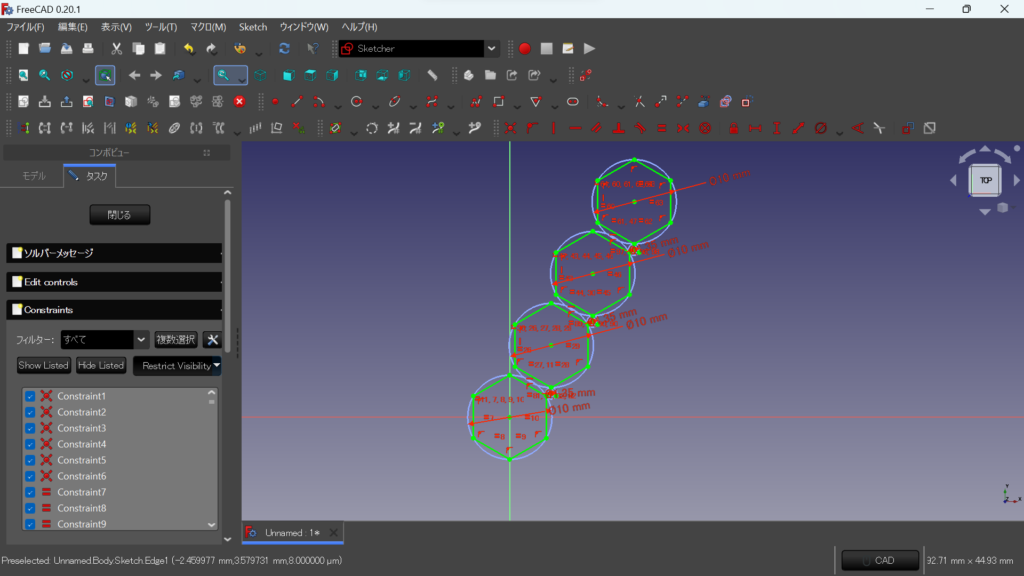Uncheck the Constraint6 checkbox

pos(30,476)
